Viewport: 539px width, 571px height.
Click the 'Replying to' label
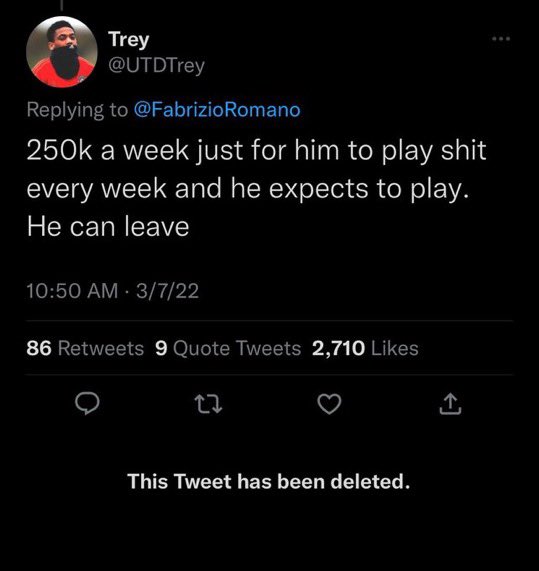click(77, 110)
